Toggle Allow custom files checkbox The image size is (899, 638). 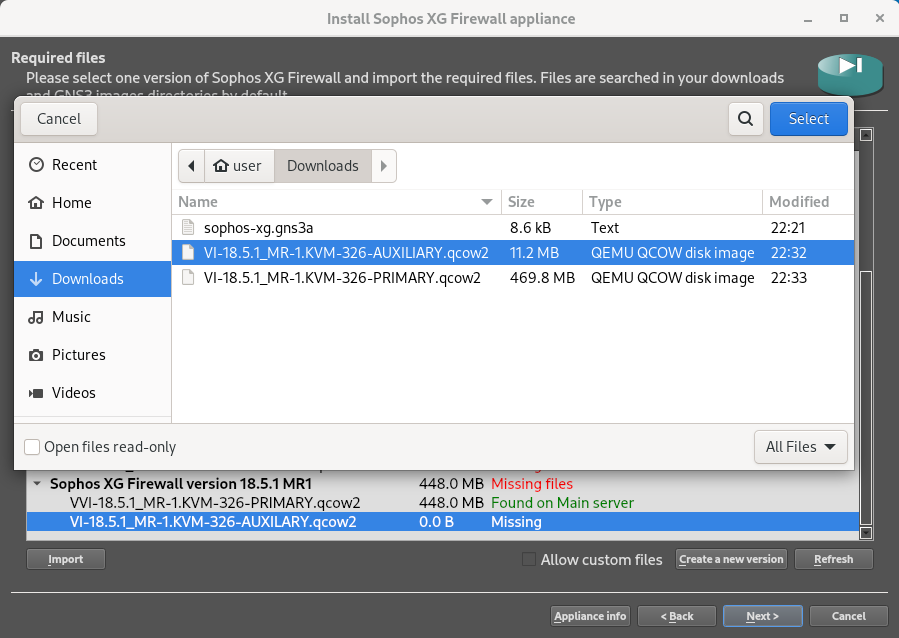point(529,559)
